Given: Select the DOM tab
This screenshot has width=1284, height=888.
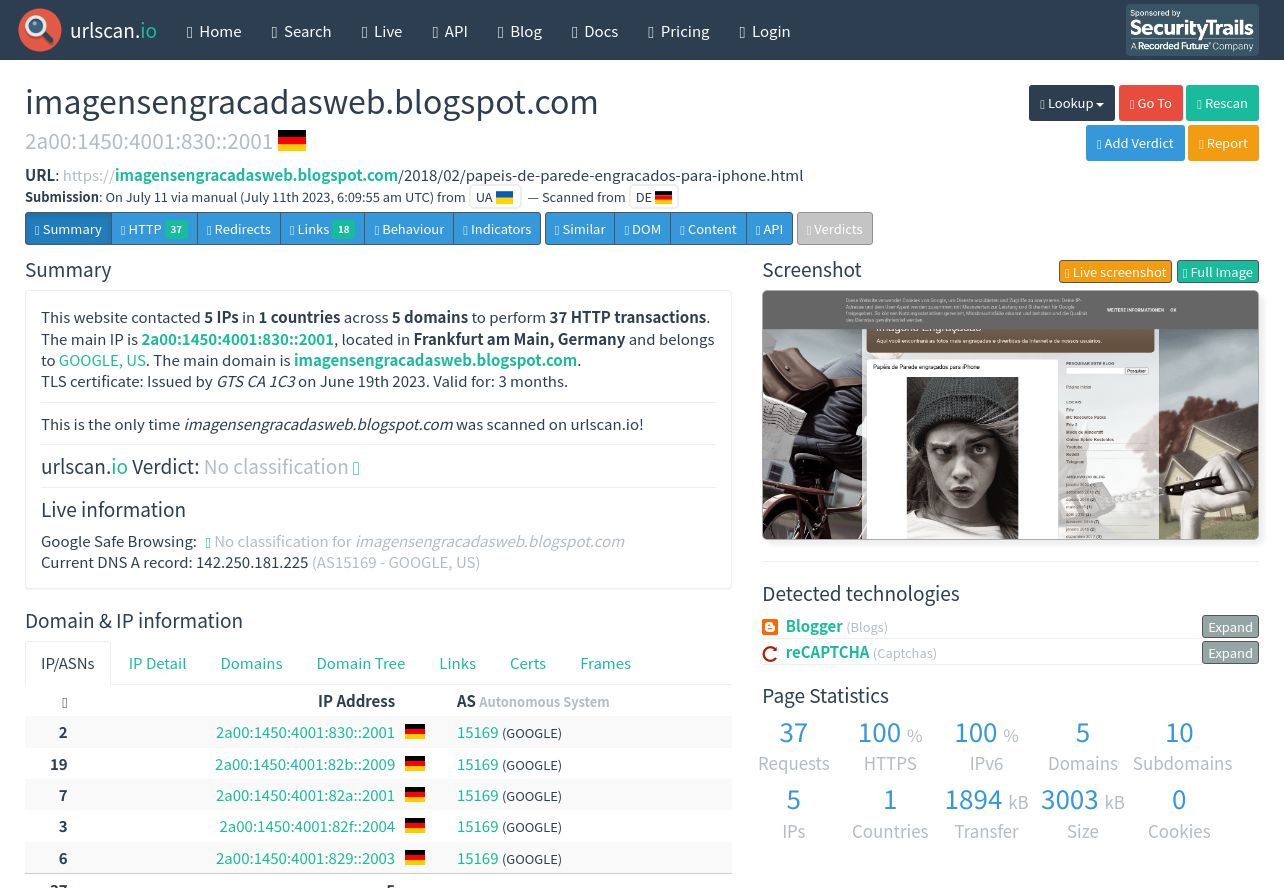Looking at the screenshot, I should tap(642, 229).
